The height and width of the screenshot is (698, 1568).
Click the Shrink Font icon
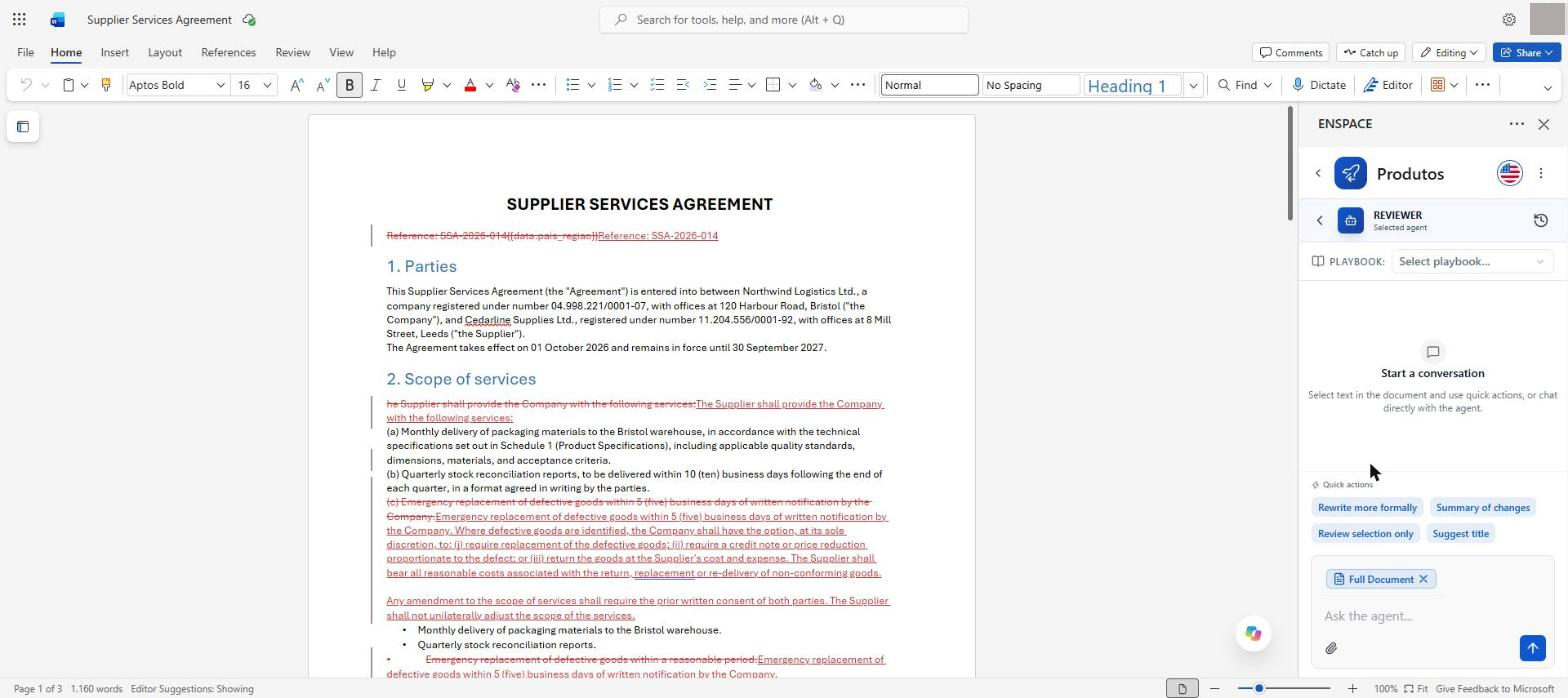tap(322, 85)
